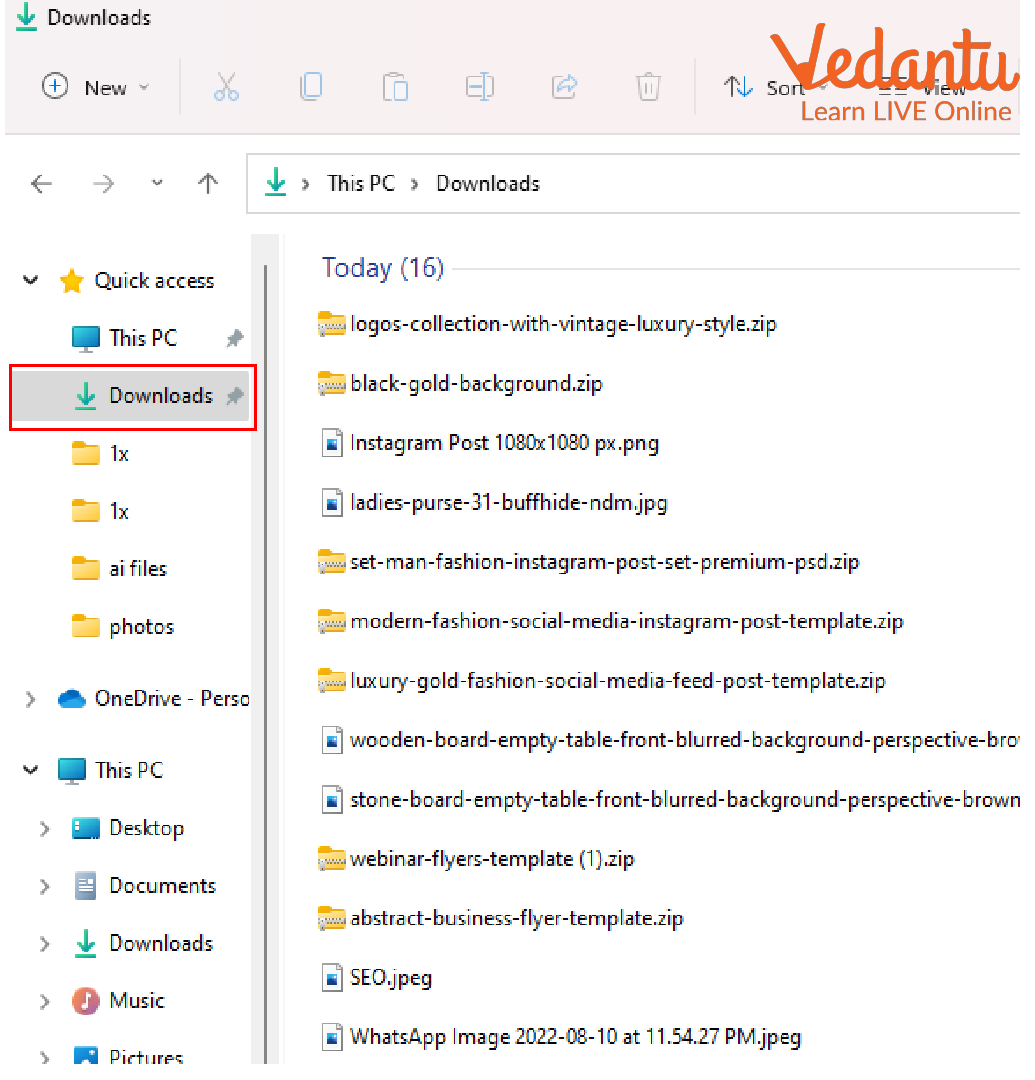Collapse the Quick access tree section
Viewport: 1035px width, 1080px height.
pyautogui.click(x=31, y=281)
